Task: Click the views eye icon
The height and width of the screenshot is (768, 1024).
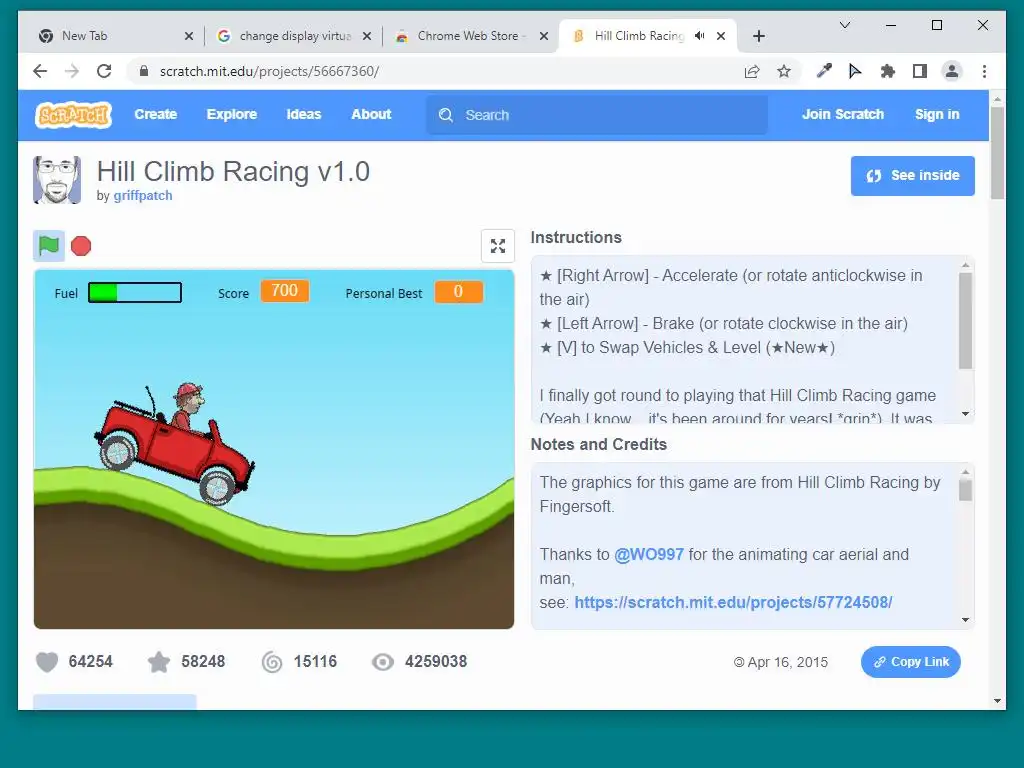Action: [383, 662]
